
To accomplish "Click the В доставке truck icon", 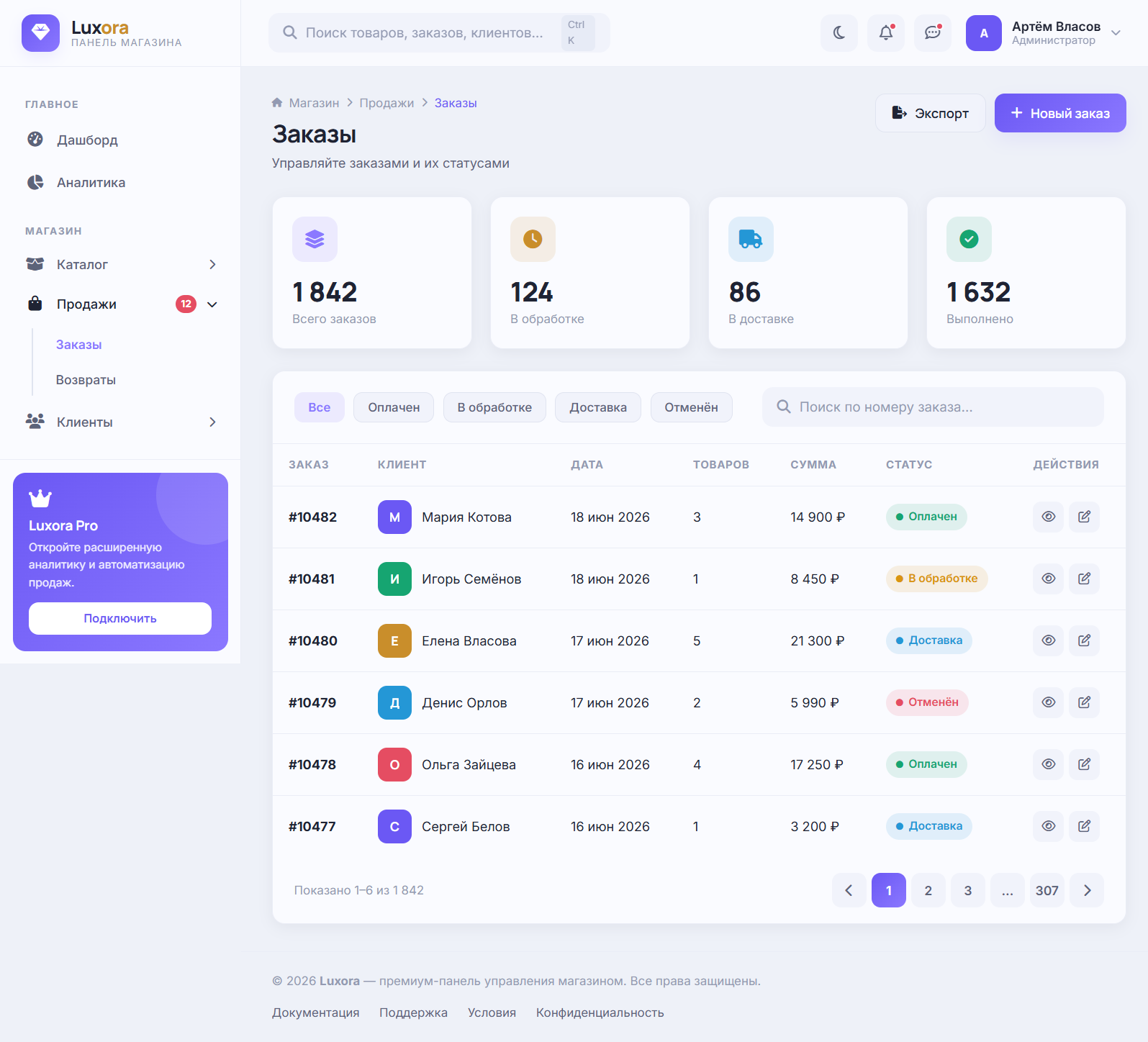I will tap(751, 239).
